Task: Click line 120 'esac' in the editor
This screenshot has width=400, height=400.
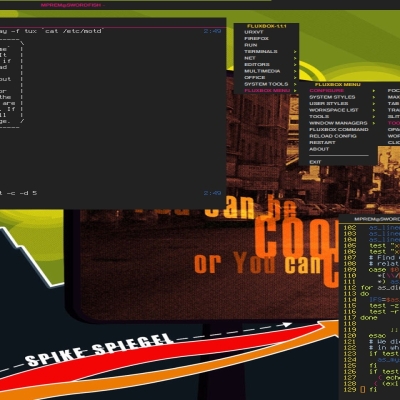Action: [377, 336]
